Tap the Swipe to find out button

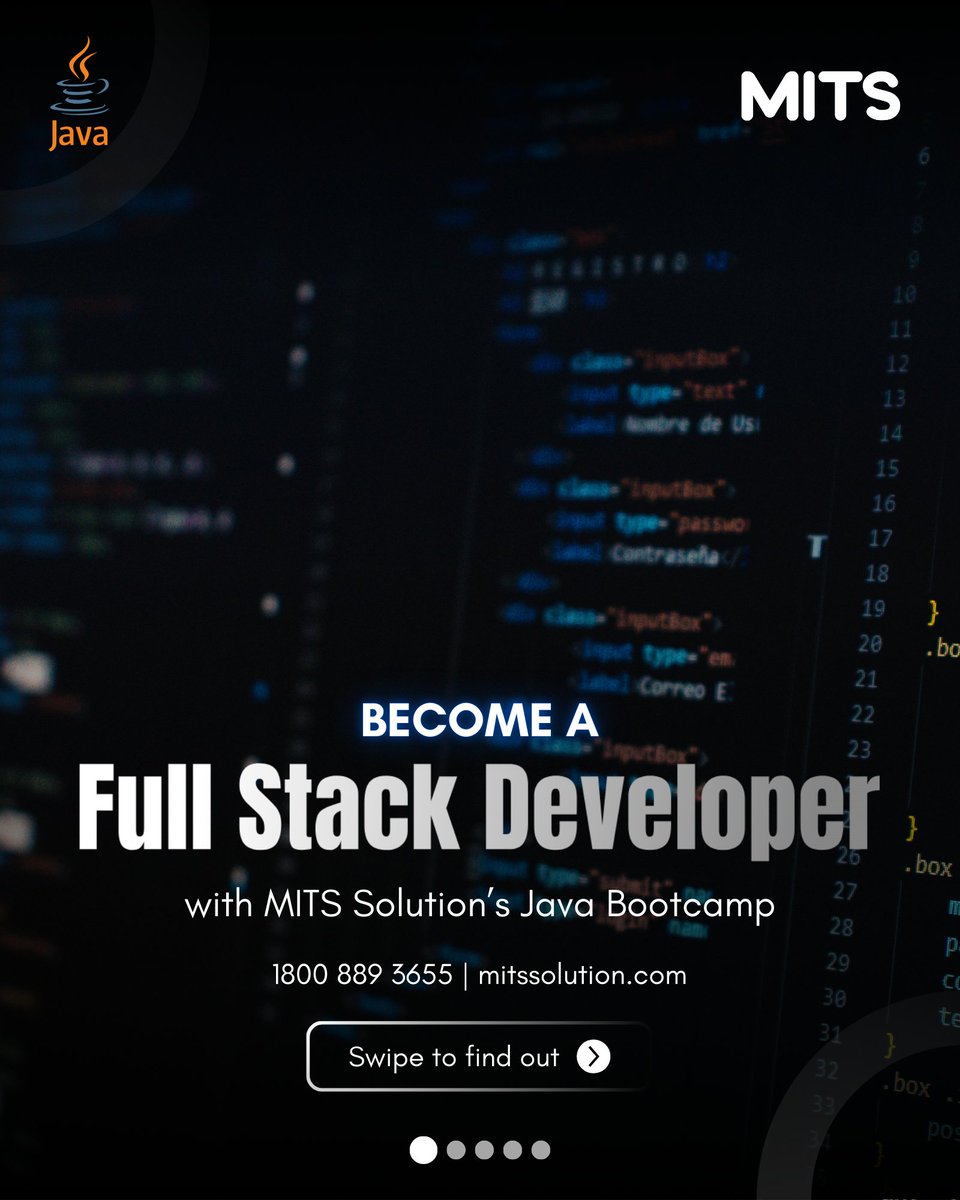479,1056
